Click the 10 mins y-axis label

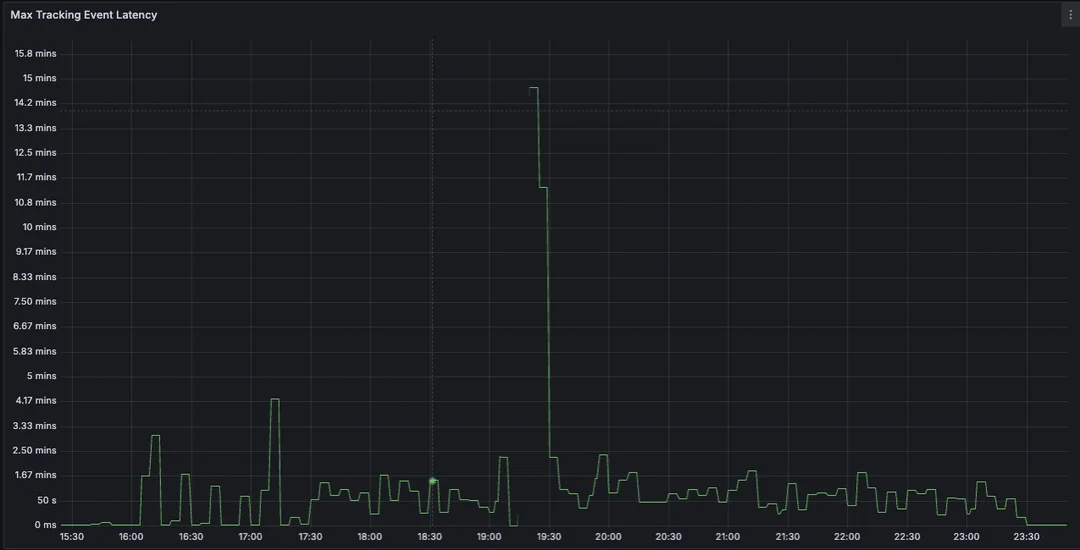click(x=40, y=227)
